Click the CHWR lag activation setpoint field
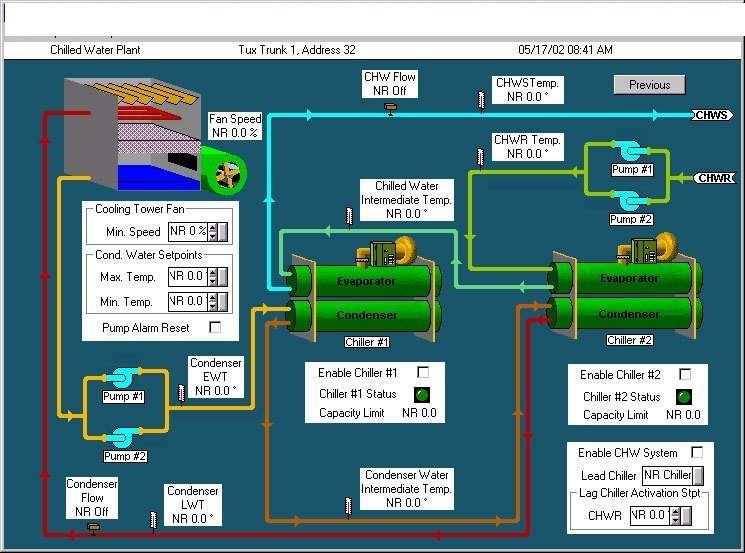Screen dimensions: 745x553 (x=654, y=516)
